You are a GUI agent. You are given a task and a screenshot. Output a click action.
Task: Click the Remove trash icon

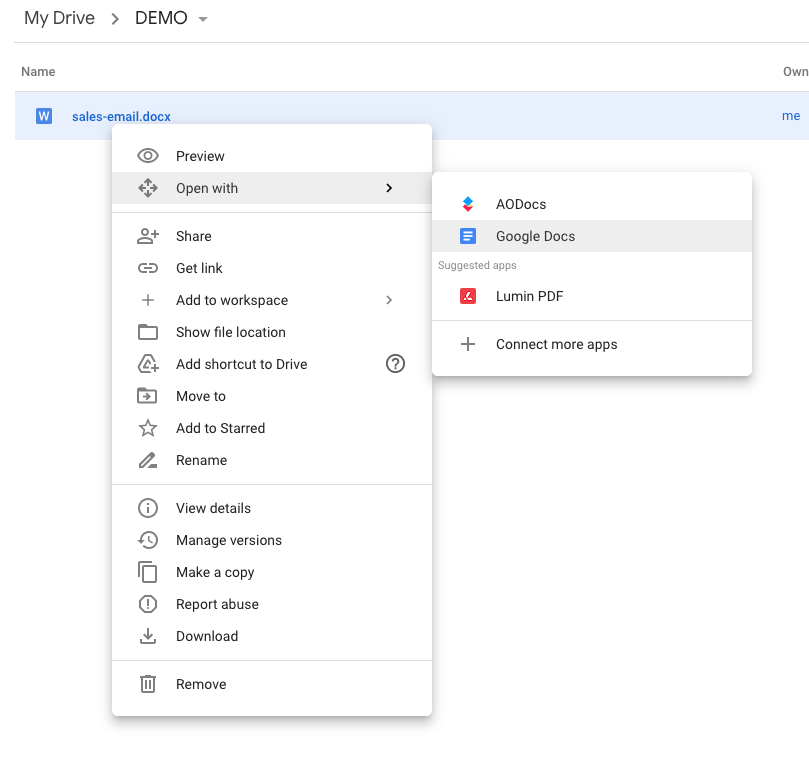tap(148, 684)
